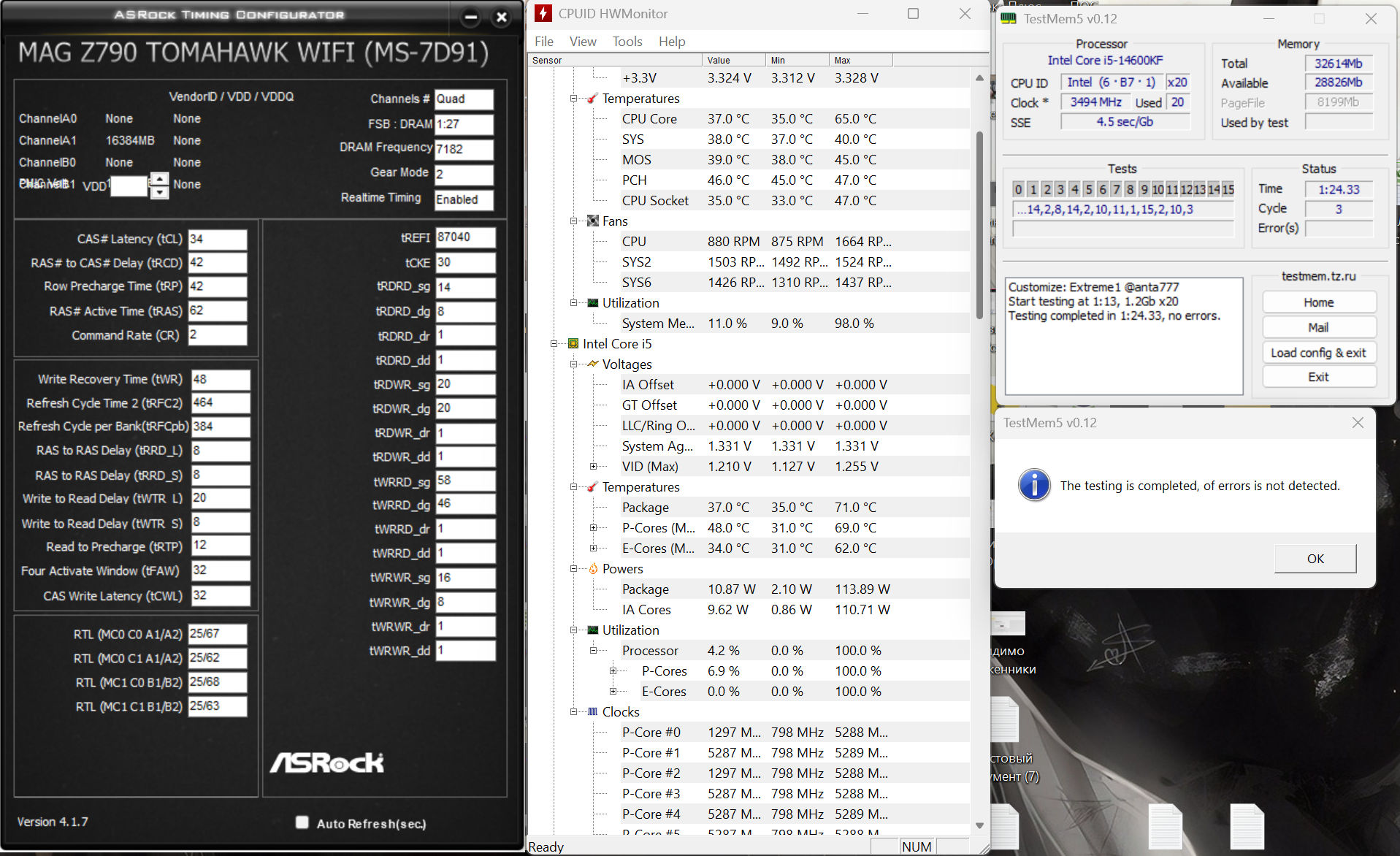Click the thermometer icon of the Temperatures group containing Package
The height and width of the screenshot is (856, 1400).
(x=593, y=487)
